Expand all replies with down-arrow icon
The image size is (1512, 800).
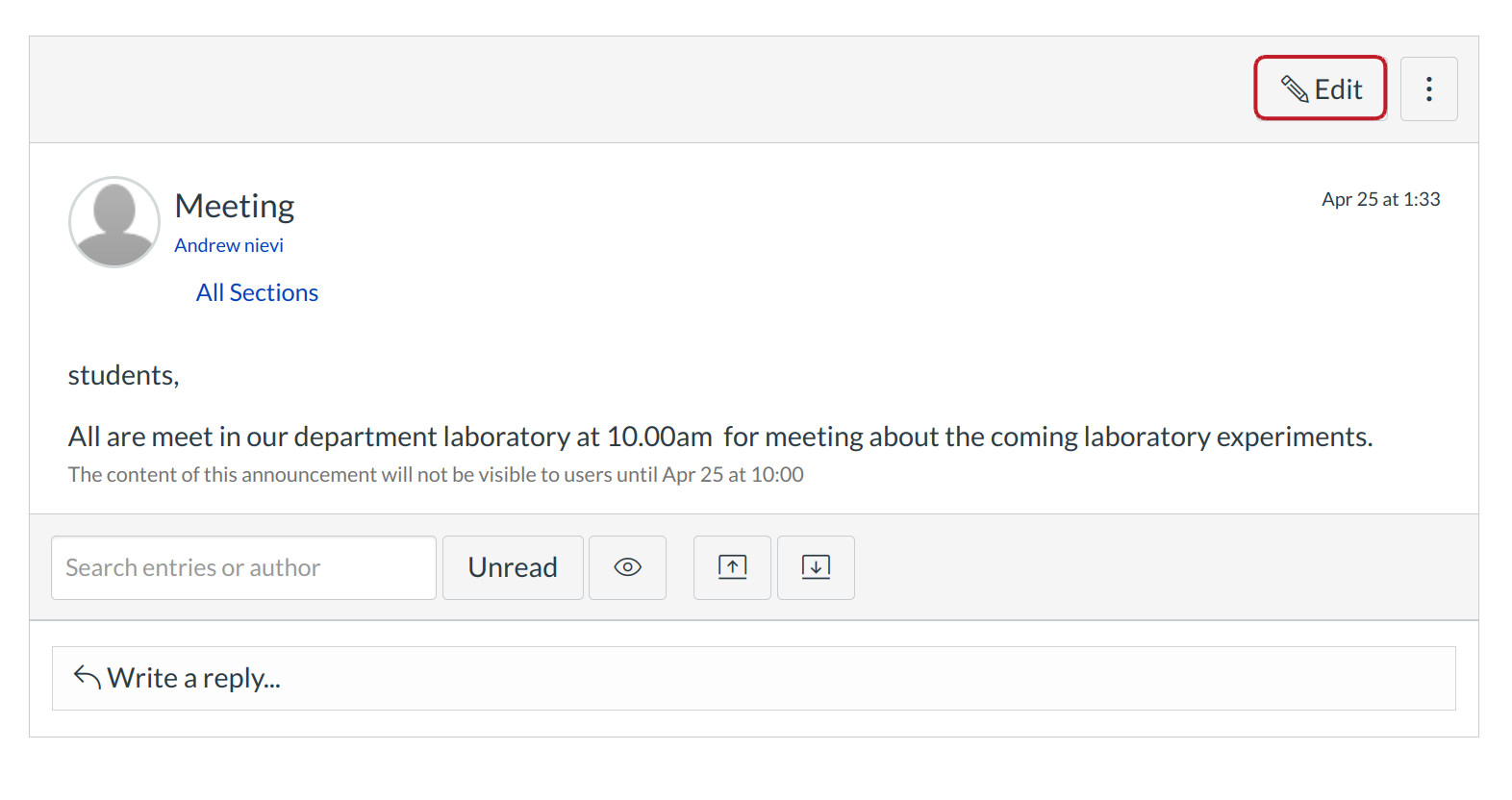pos(816,567)
